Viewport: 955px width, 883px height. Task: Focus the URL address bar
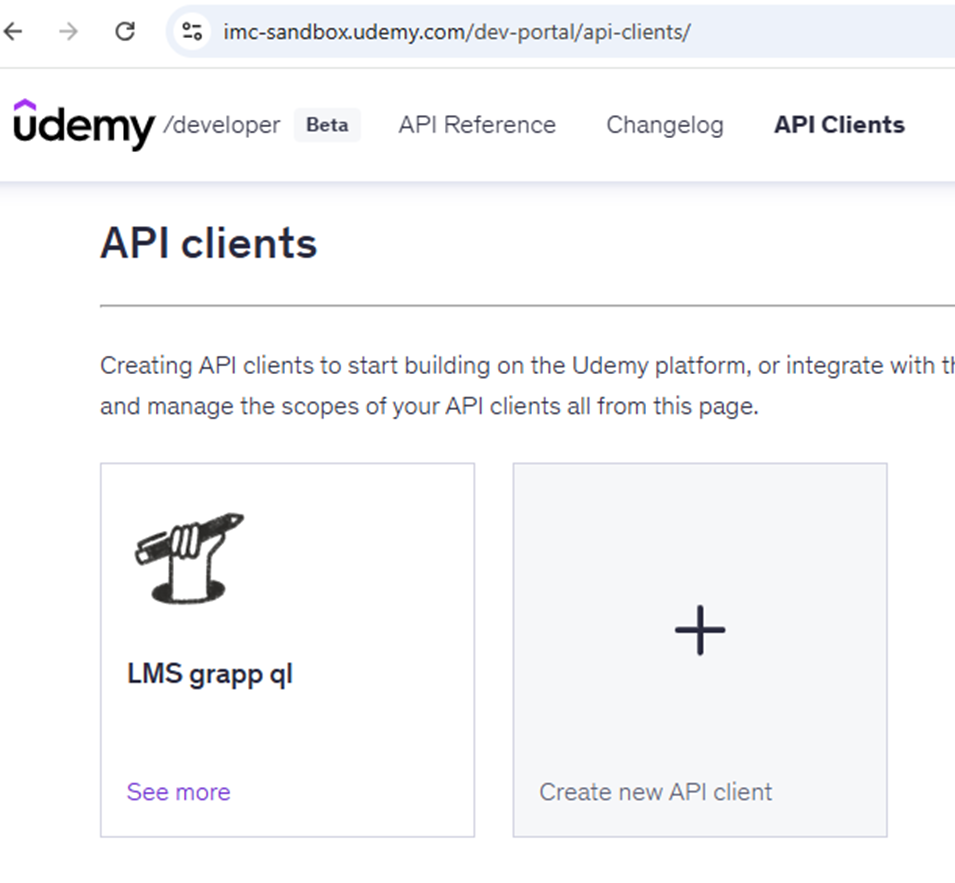pyautogui.click(x=560, y=31)
